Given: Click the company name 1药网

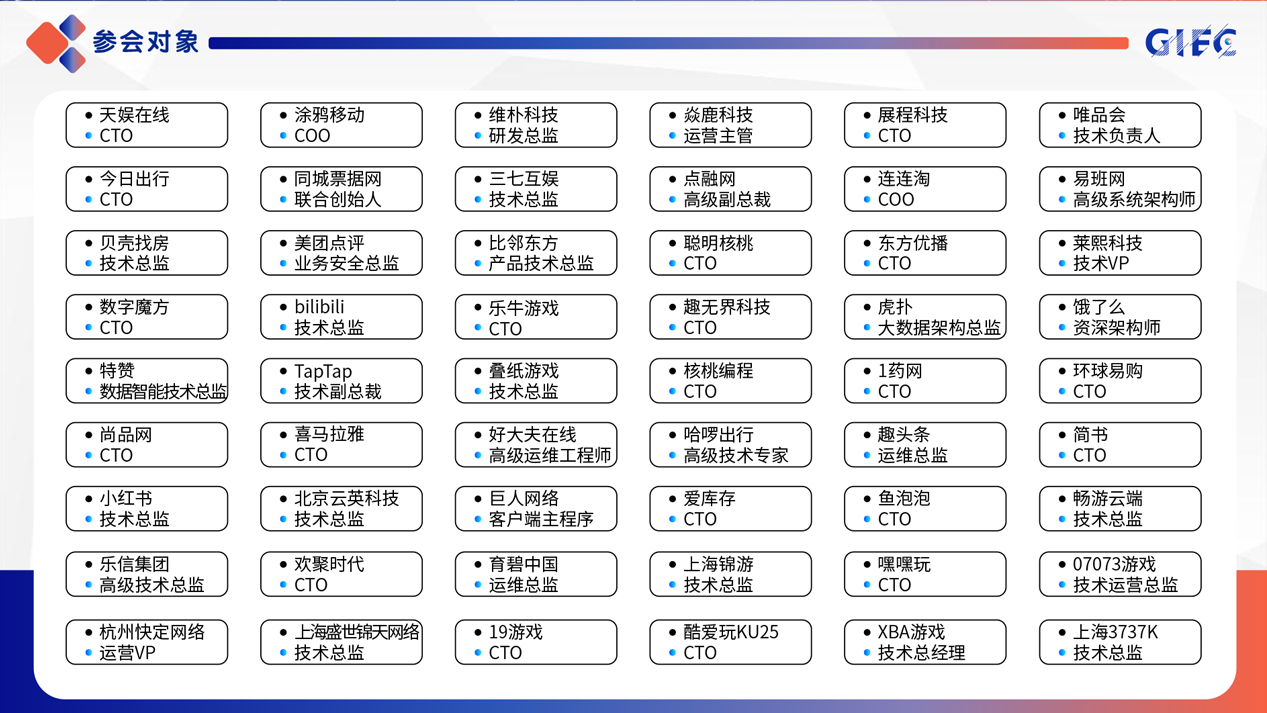Looking at the screenshot, I should point(900,371).
